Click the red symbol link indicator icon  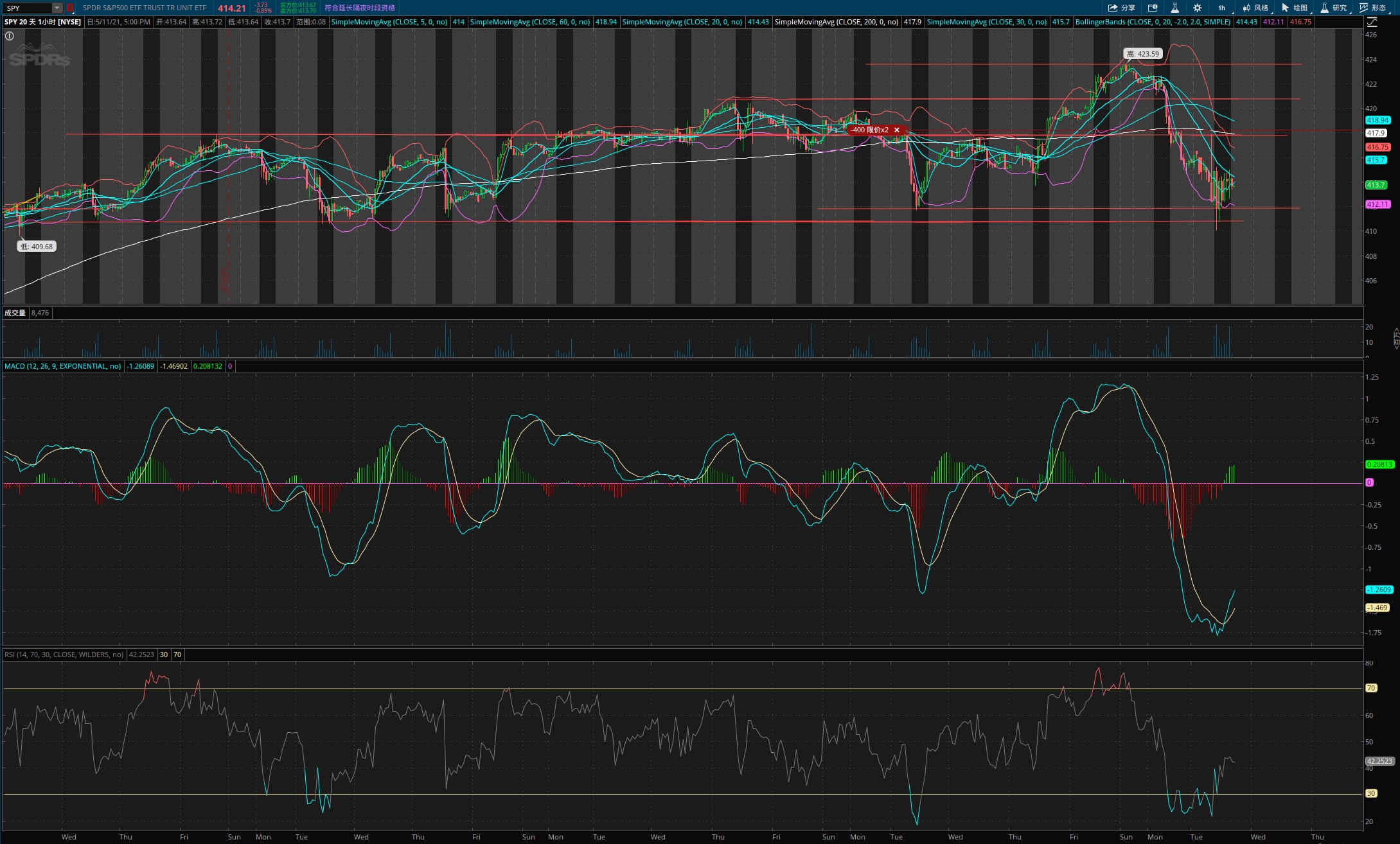(70, 8)
